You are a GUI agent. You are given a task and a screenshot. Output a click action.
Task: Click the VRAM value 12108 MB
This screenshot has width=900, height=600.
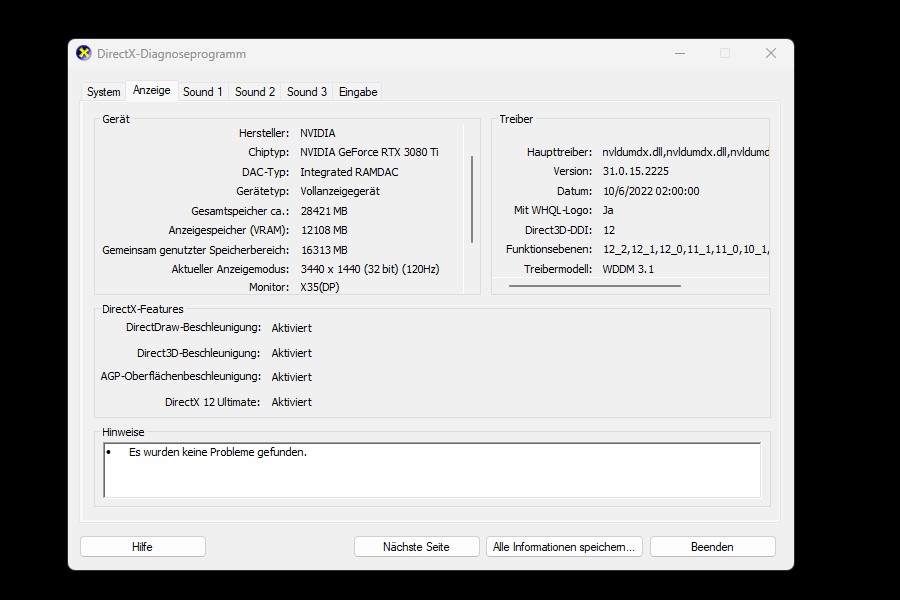(324, 230)
